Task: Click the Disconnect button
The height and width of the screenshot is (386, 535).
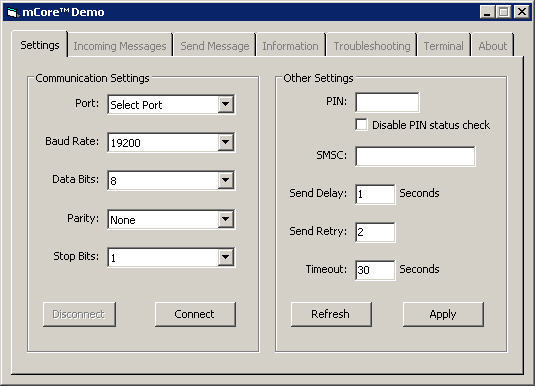Action: coord(79,314)
